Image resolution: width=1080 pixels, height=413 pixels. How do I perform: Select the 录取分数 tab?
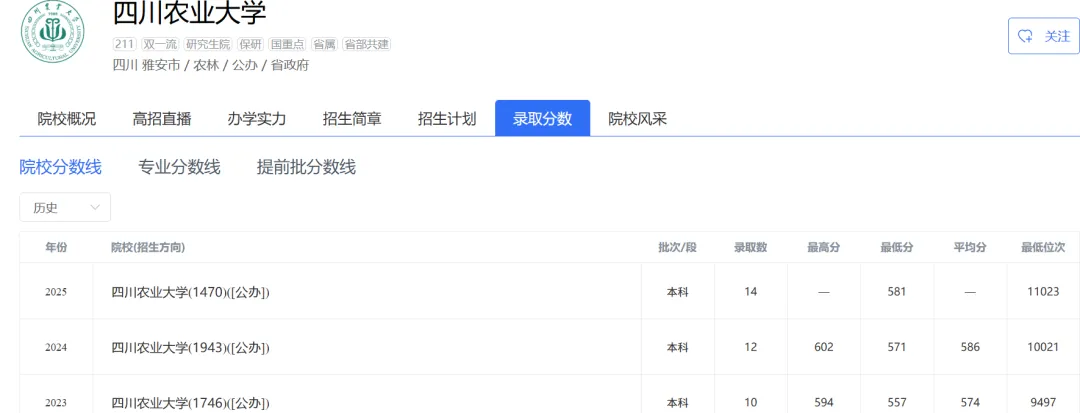pos(543,118)
